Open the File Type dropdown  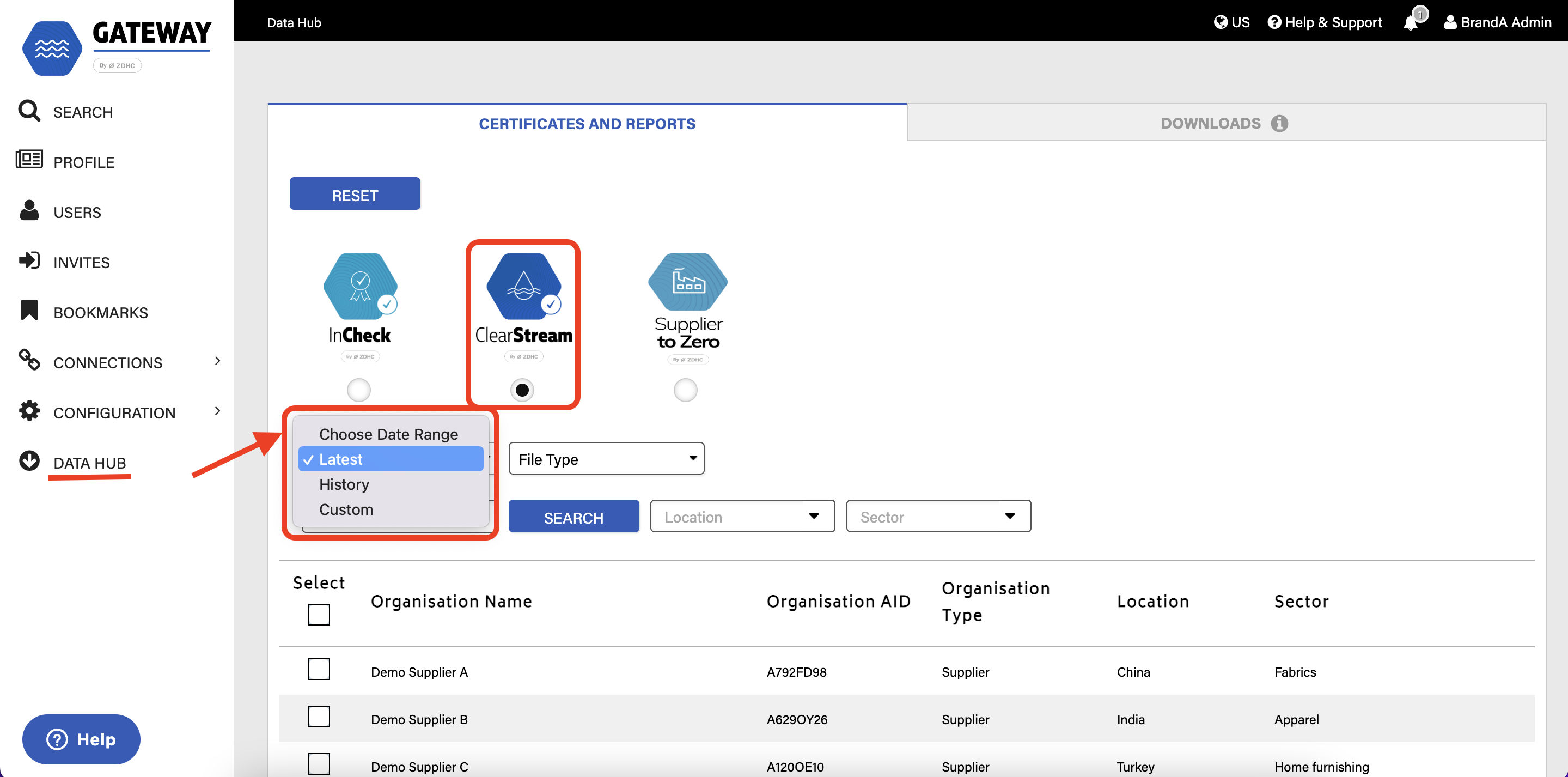pos(606,459)
